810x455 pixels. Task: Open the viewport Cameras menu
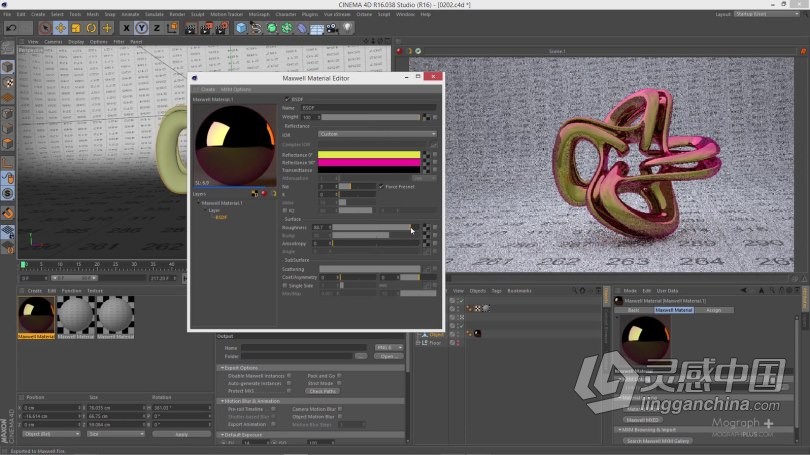pyautogui.click(x=53, y=42)
